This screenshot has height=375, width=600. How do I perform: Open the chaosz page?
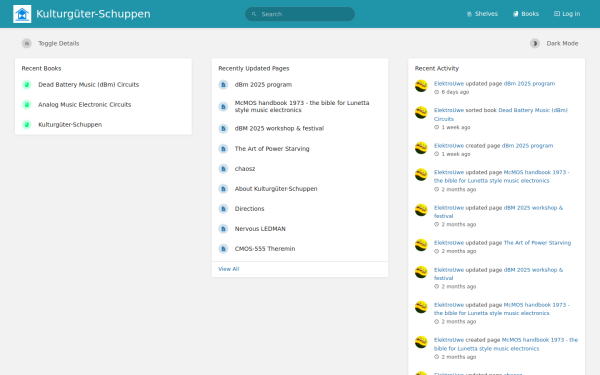pos(245,169)
